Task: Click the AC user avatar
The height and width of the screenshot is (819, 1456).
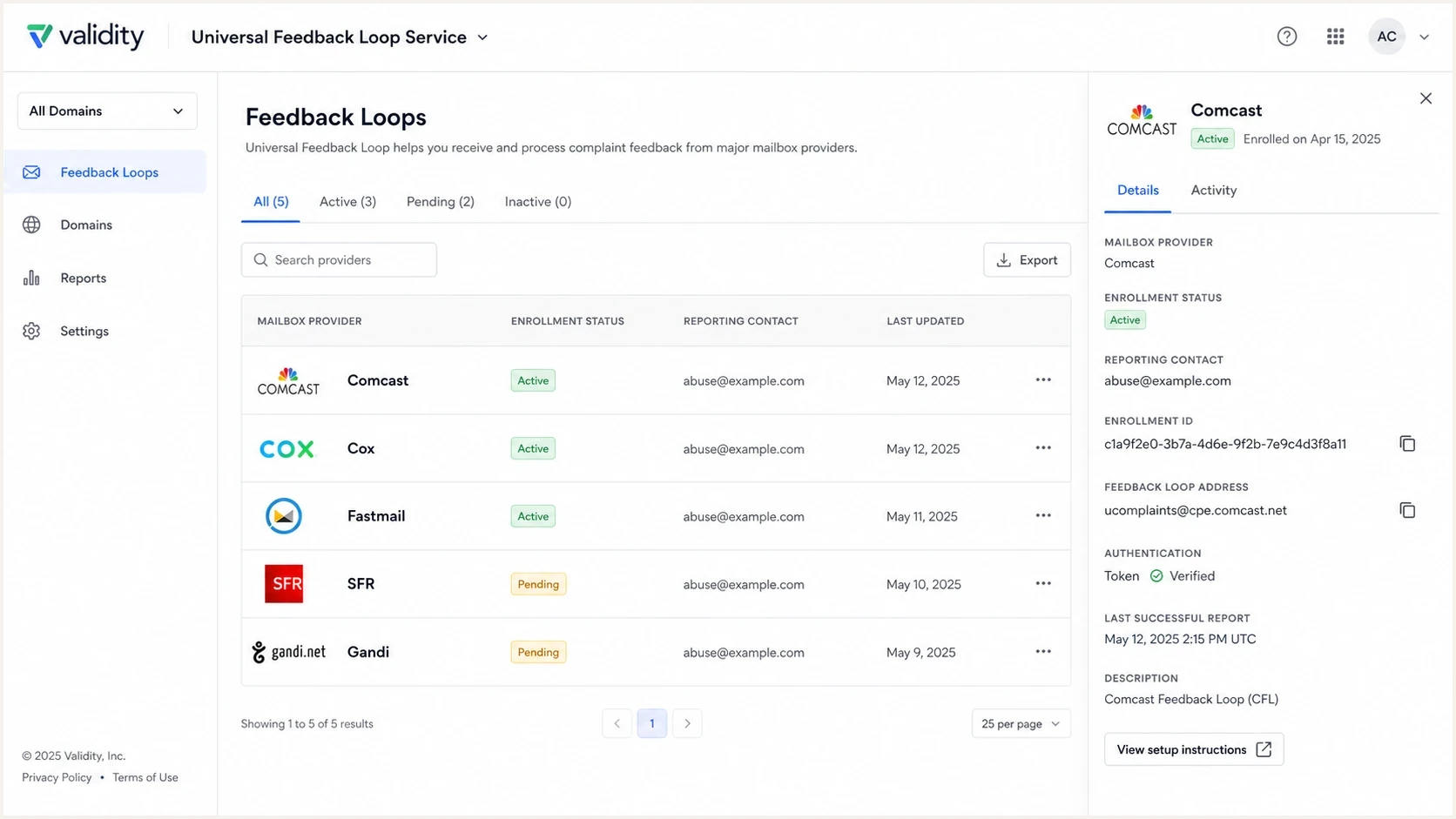Action: 1386,37
